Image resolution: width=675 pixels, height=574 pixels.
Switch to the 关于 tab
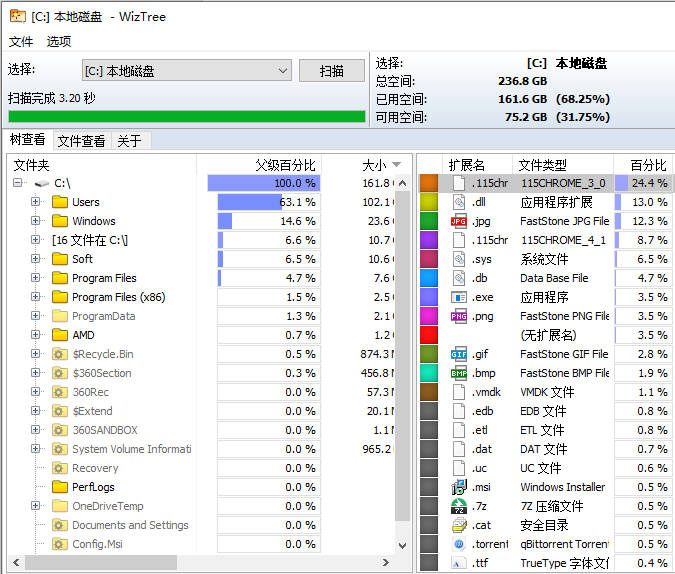point(129,141)
